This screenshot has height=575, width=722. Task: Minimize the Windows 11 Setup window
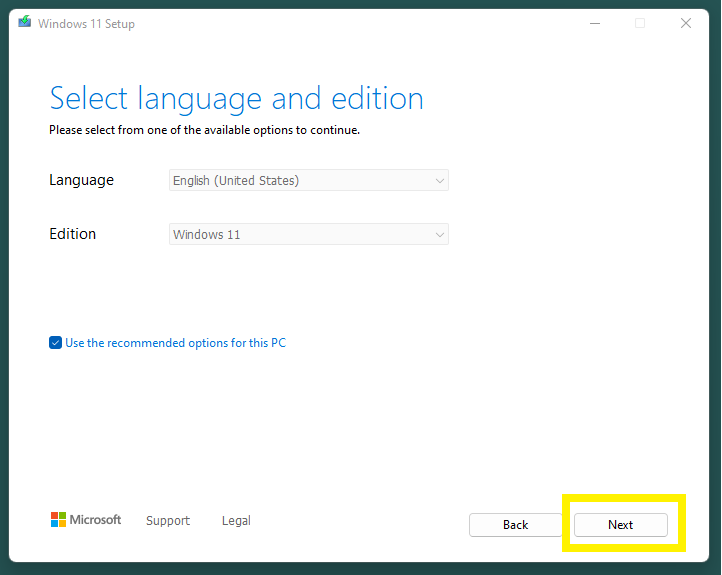pos(595,23)
